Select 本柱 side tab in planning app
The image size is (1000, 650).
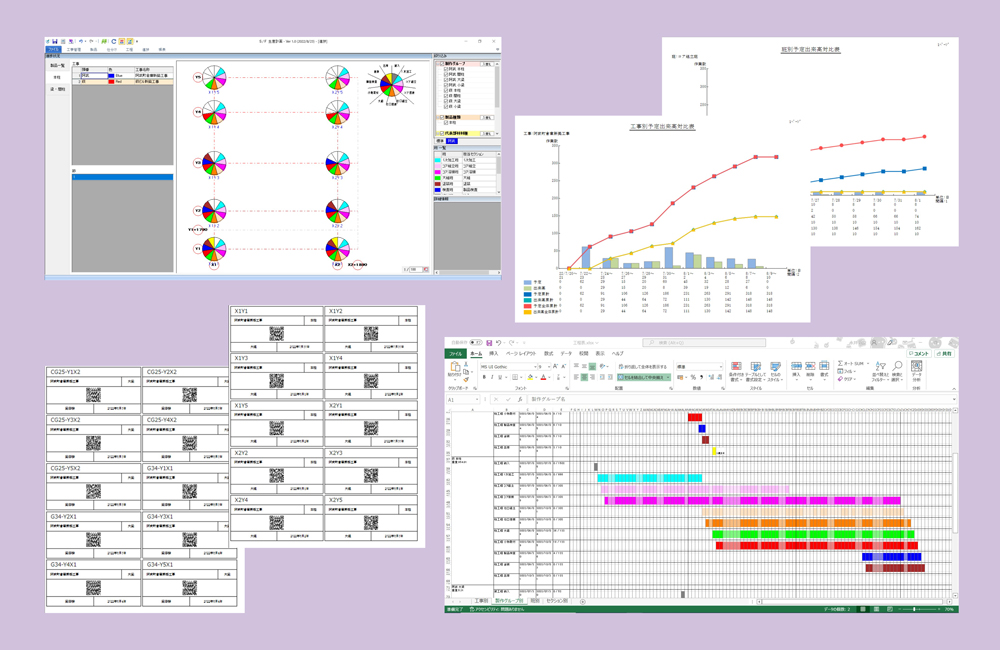57,77
